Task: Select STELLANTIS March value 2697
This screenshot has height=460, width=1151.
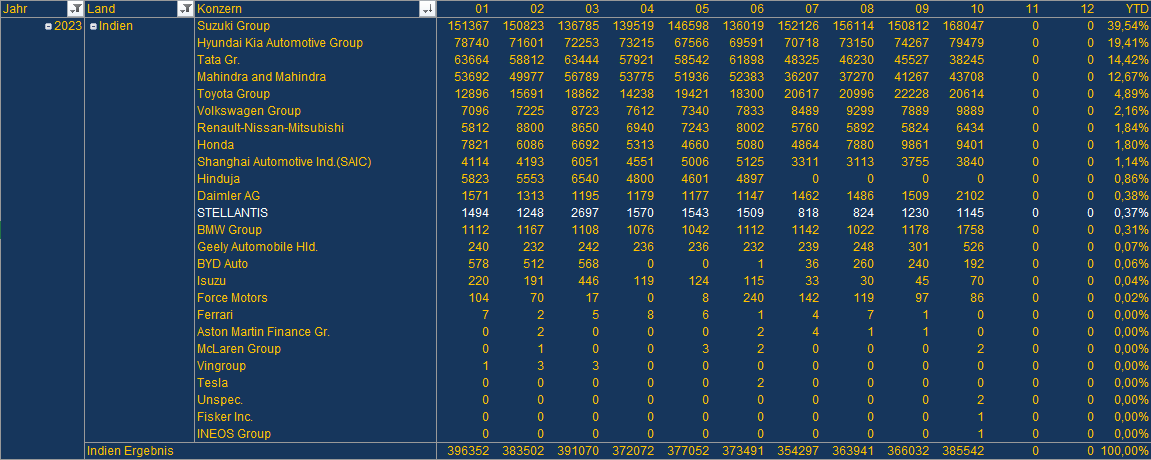Action: pos(586,213)
